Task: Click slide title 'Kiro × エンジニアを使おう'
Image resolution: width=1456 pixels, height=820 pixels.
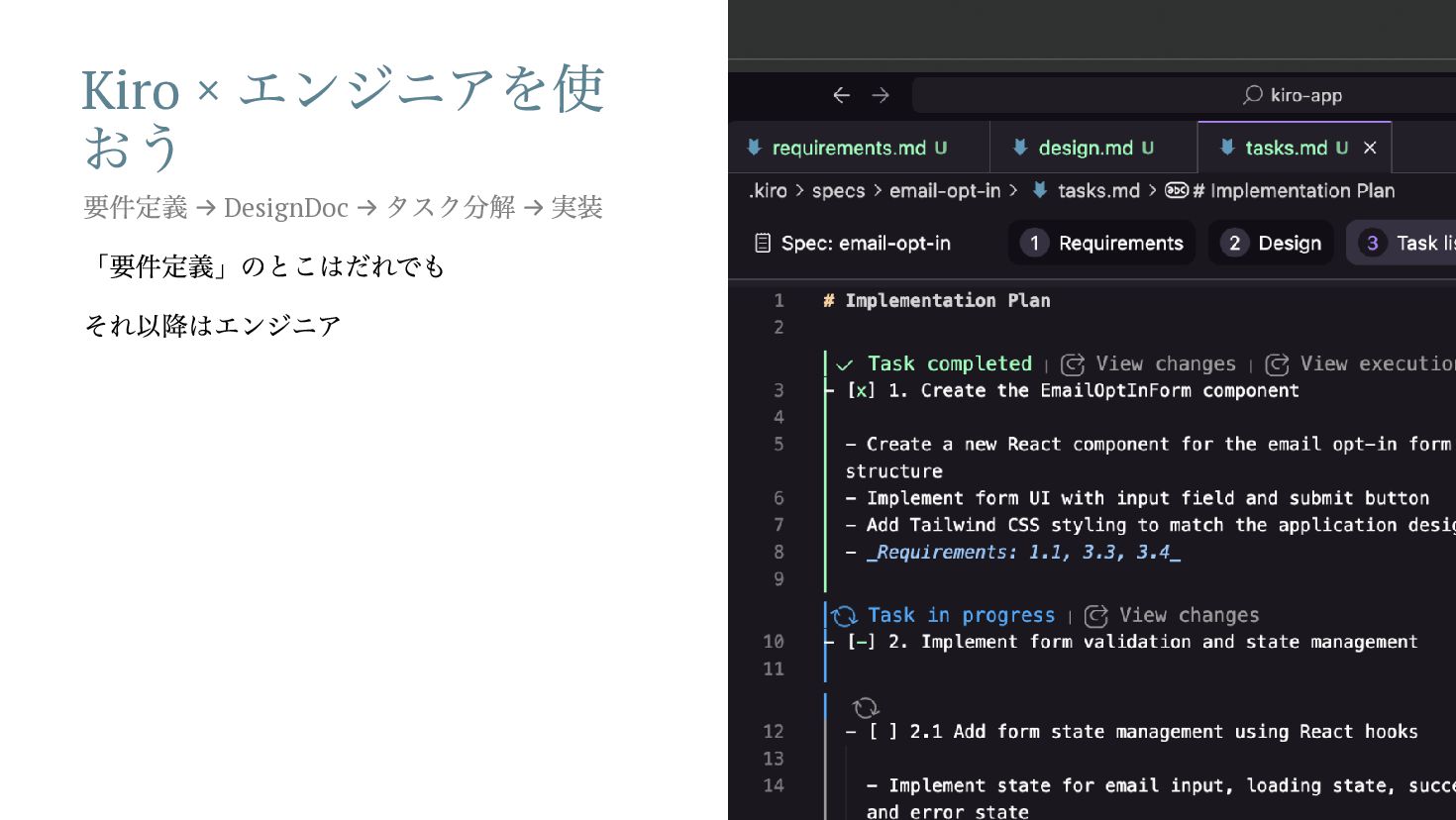Action: 343,118
